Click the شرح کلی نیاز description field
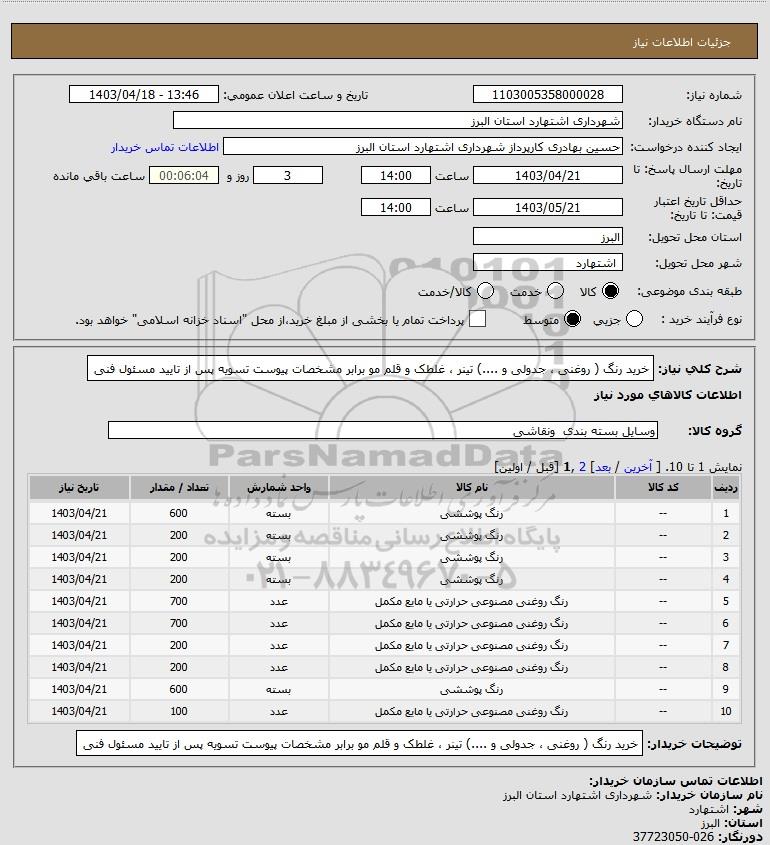 pyautogui.click(x=370, y=369)
